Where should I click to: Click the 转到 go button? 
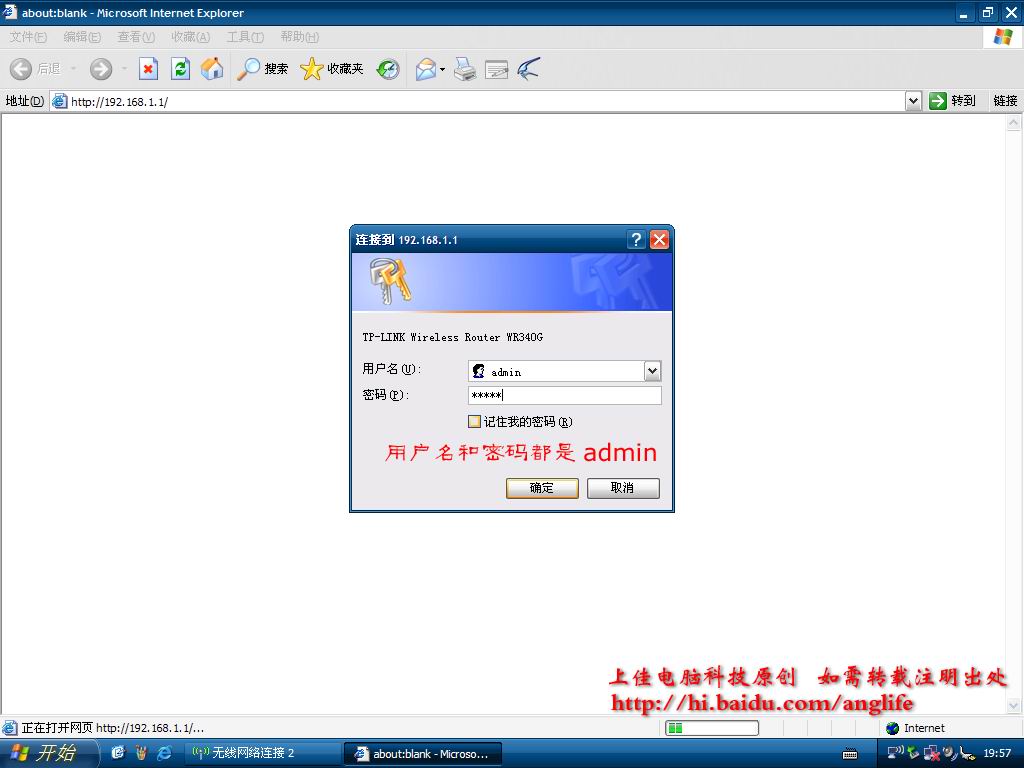953,101
